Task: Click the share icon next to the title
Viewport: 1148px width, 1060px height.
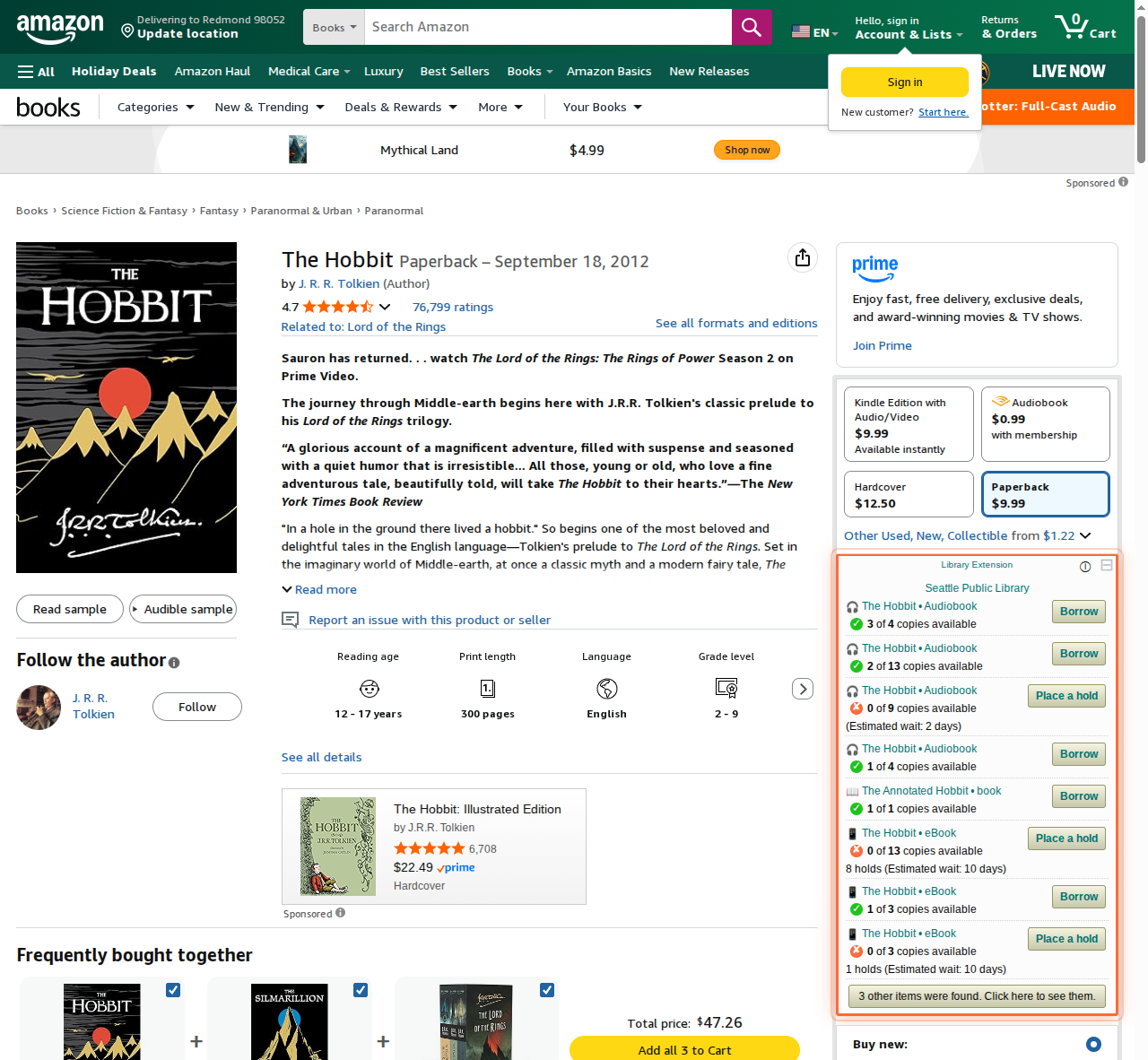Action: click(x=803, y=257)
